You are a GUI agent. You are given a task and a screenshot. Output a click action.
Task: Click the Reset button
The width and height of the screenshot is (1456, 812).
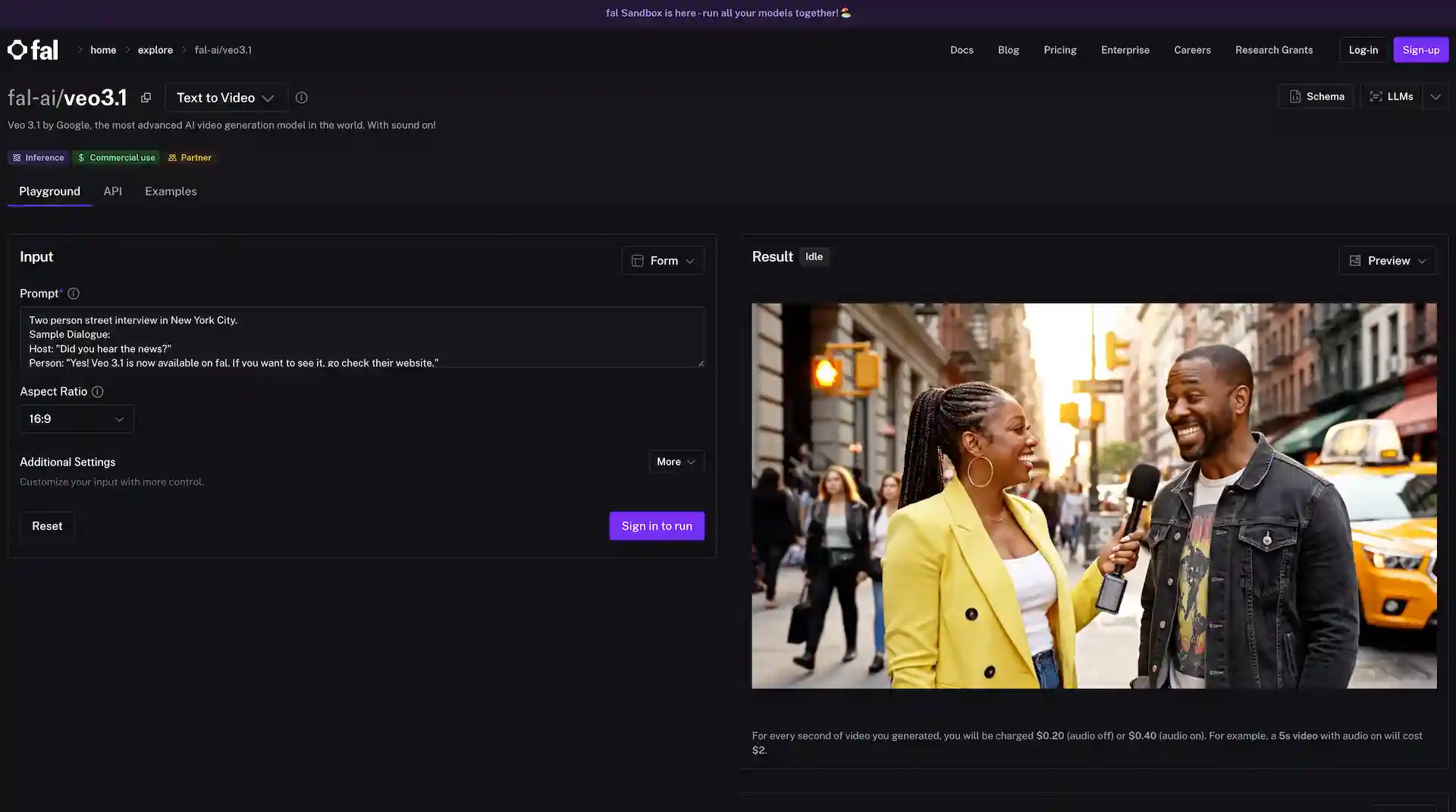coord(47,526)
